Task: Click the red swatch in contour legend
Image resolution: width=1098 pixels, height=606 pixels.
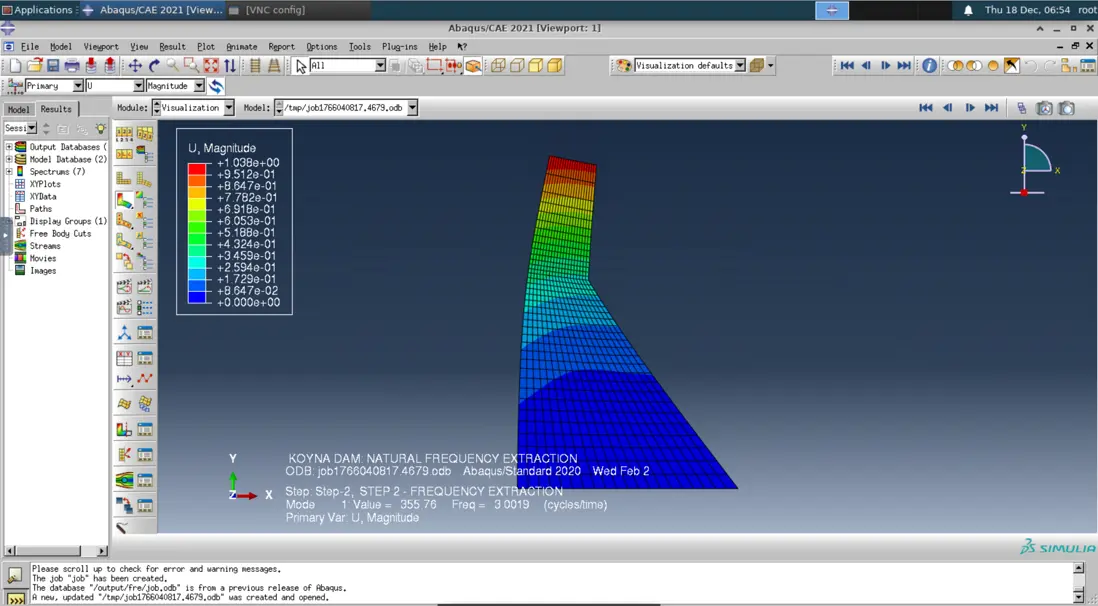Action: pos(197,168)
